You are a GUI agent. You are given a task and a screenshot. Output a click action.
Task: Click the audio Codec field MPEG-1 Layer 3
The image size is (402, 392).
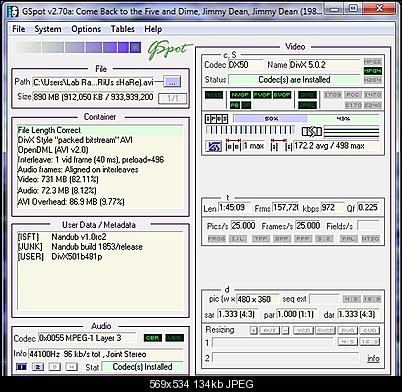click(x=87, y=338)
